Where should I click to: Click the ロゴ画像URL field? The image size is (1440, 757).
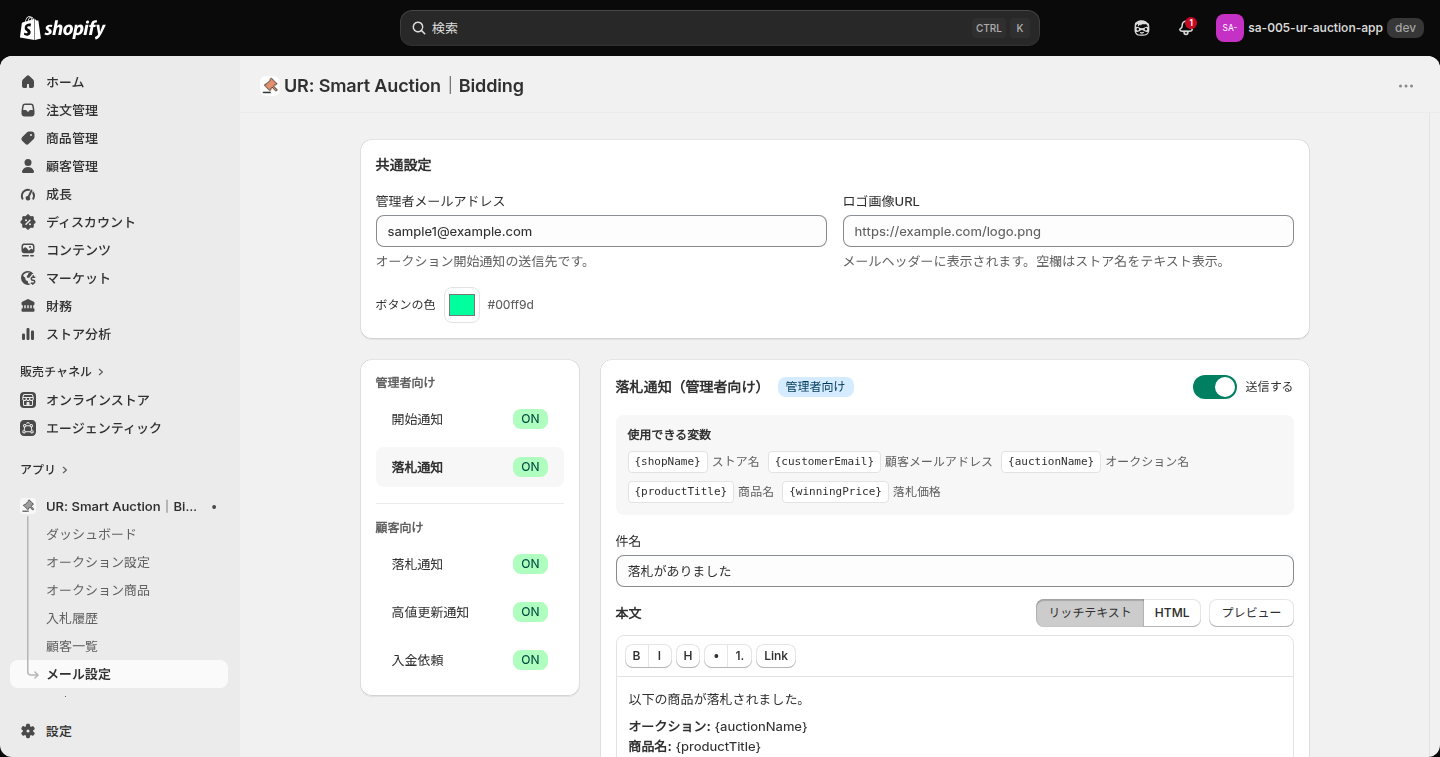click(1068, 231)
